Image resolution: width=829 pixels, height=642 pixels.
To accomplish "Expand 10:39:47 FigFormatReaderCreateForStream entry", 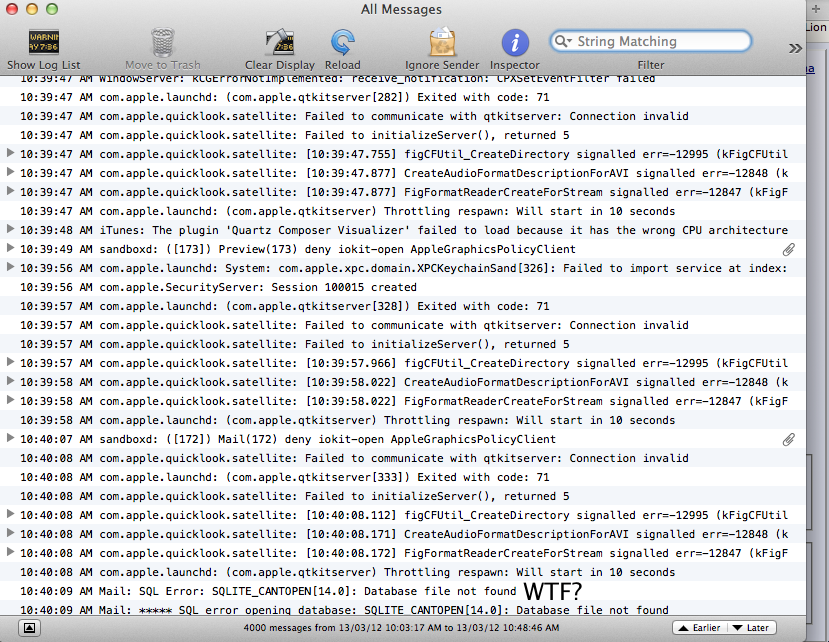I will pos(10,191).
